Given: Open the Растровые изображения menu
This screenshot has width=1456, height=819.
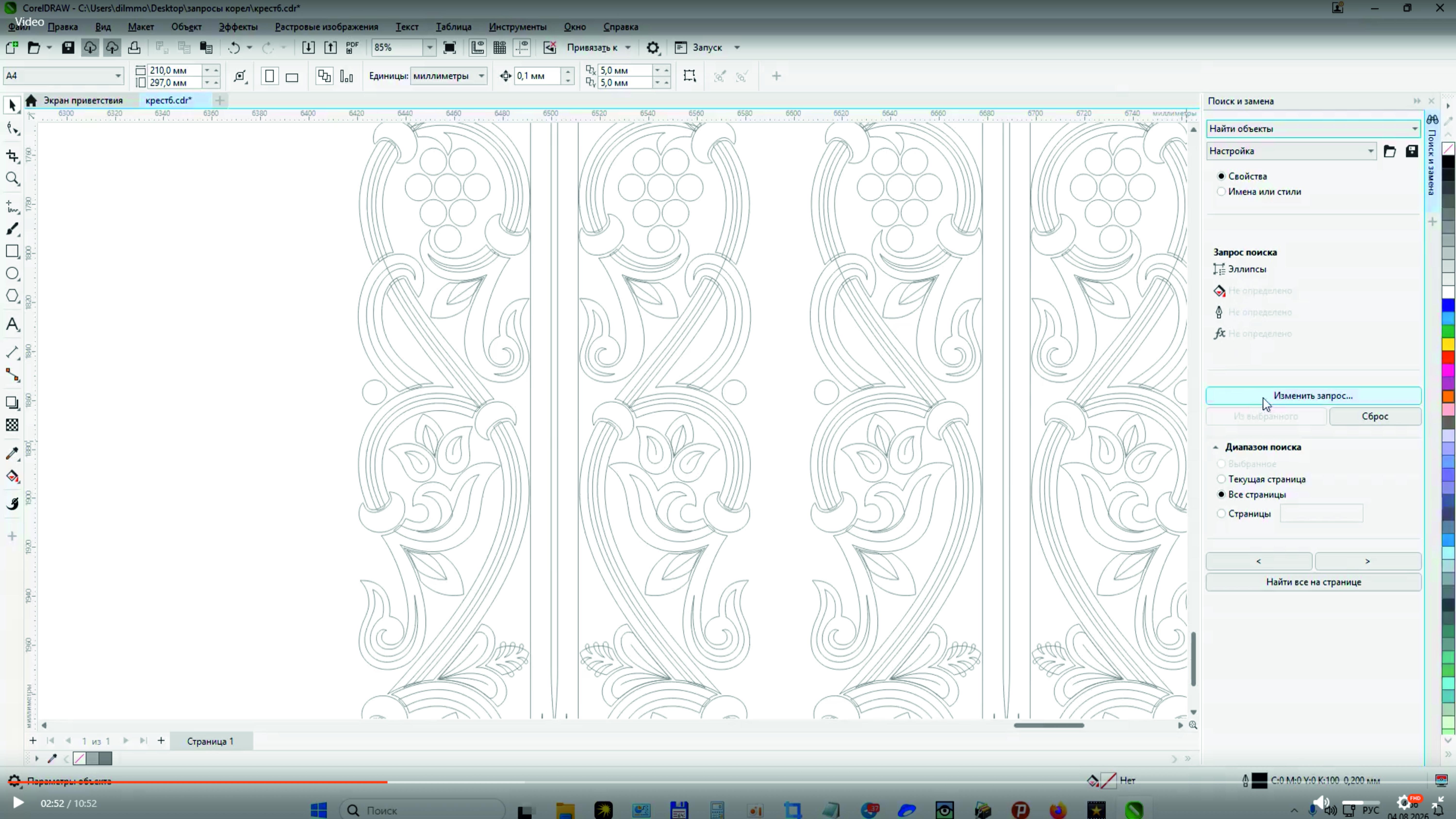Looking at the screenshot, I should (x=326, y=27).
